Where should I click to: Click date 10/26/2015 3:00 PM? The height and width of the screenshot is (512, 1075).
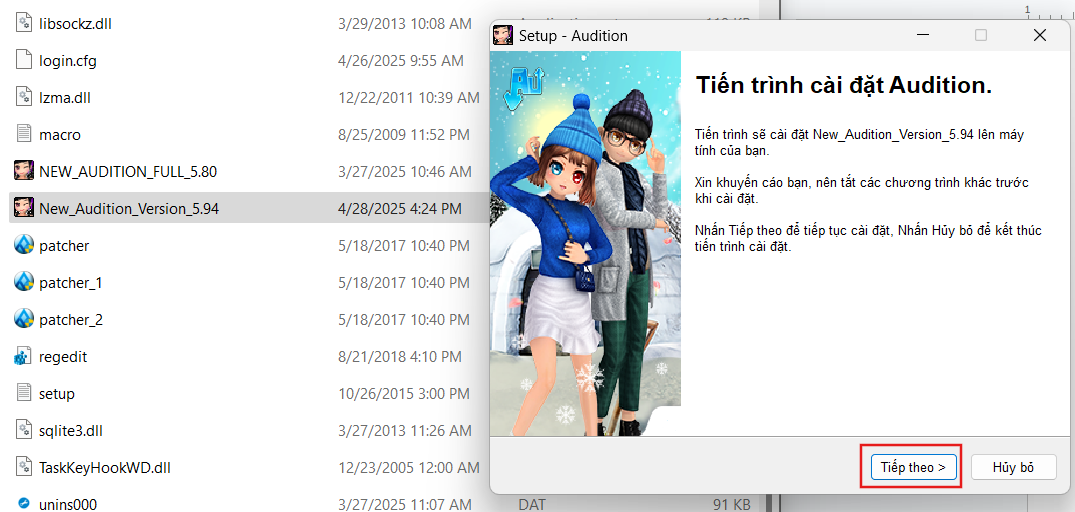pos(404,394)
